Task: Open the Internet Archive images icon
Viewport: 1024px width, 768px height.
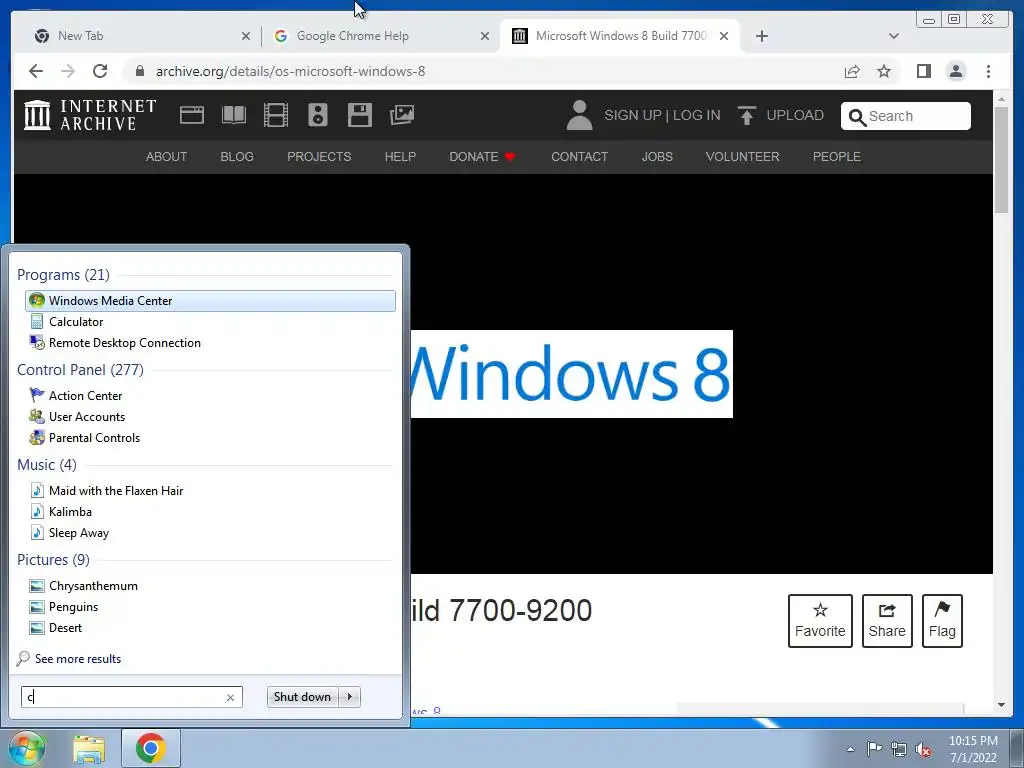Action: 402,115
